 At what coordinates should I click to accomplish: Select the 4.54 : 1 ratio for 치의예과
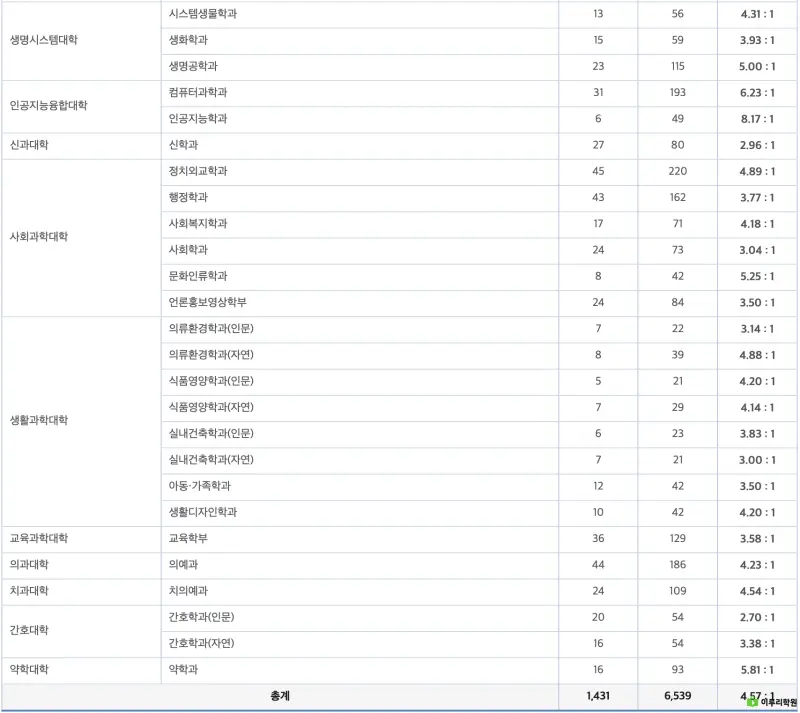coord(757,592)
